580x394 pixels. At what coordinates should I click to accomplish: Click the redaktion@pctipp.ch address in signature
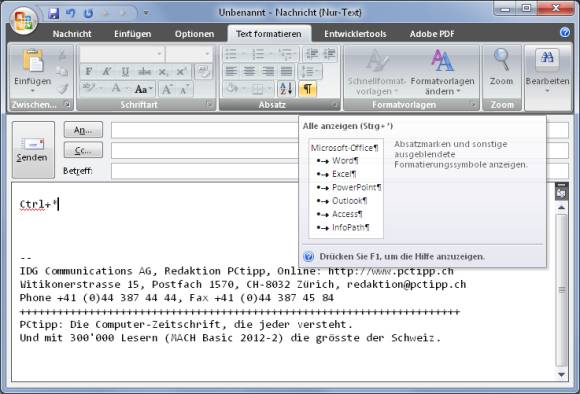point(406,284)
